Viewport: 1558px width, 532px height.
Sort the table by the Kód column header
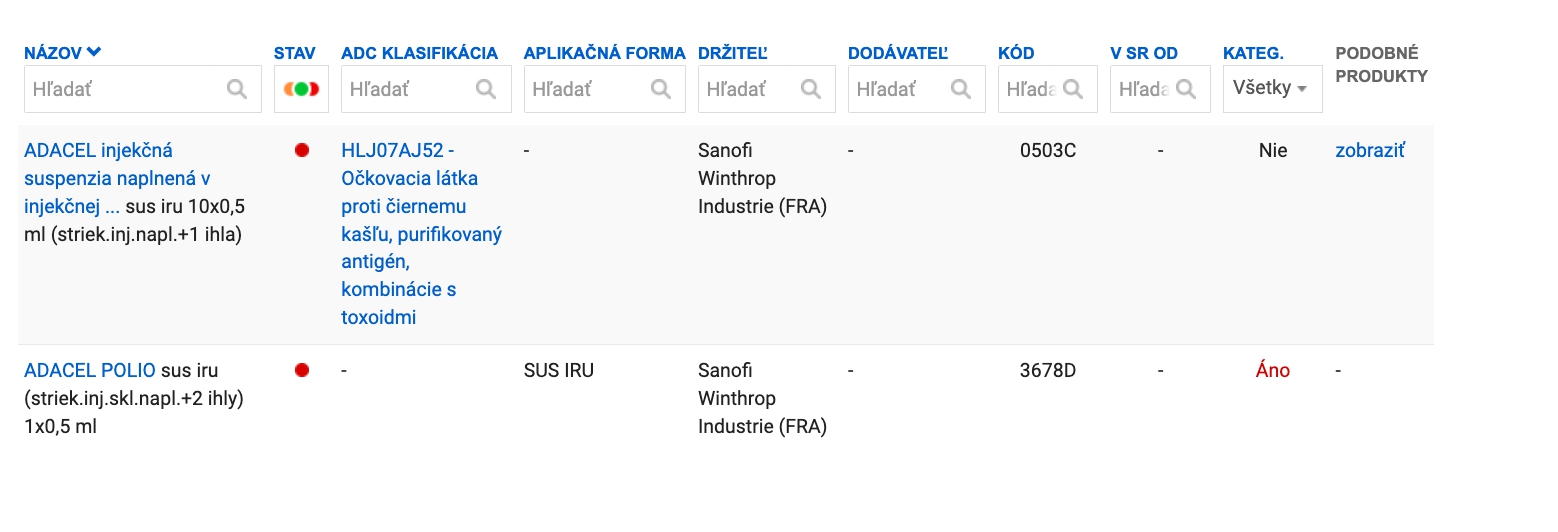[1016, 53]
